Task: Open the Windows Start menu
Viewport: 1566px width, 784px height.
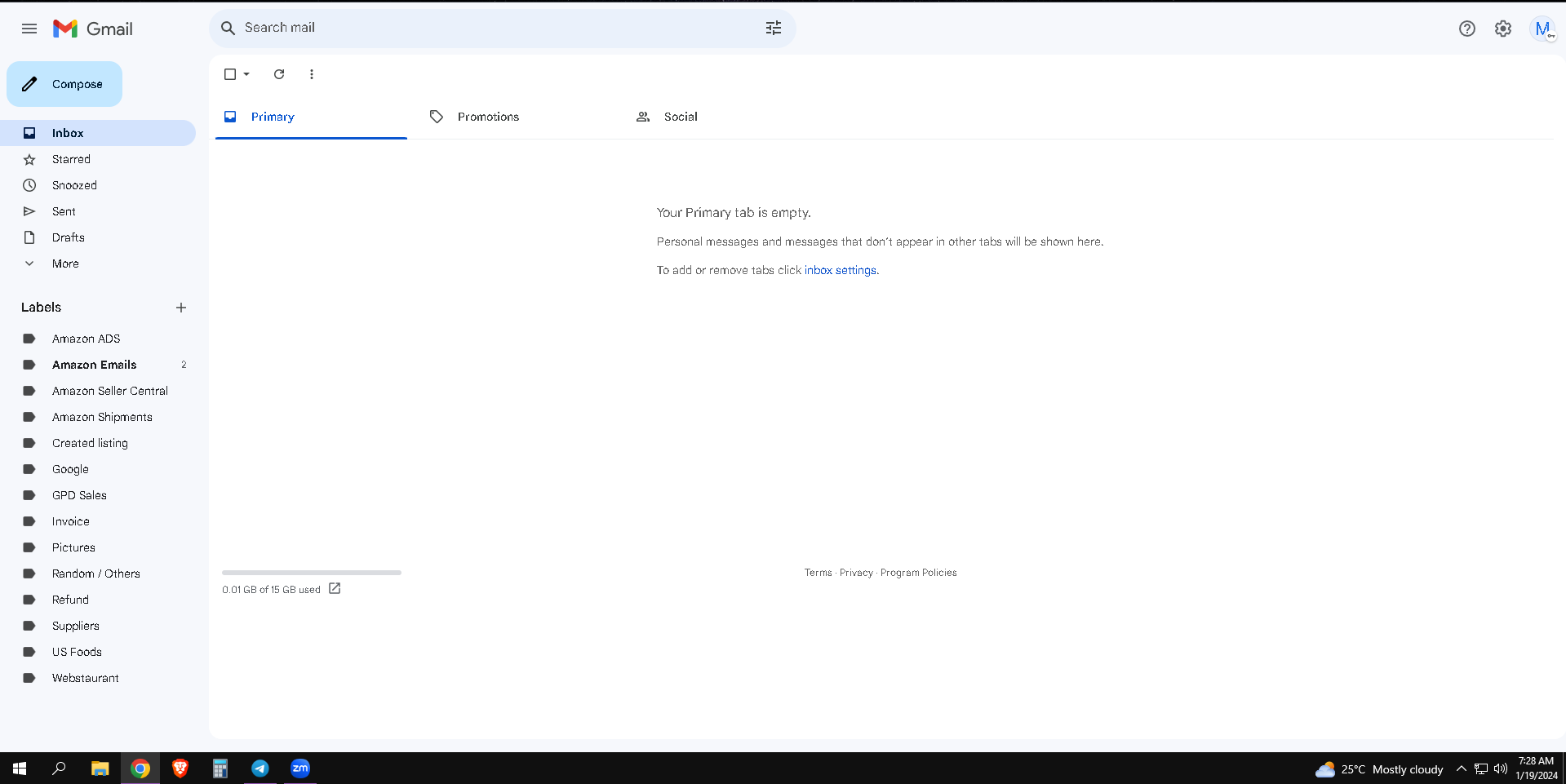Action: [20, 768]
